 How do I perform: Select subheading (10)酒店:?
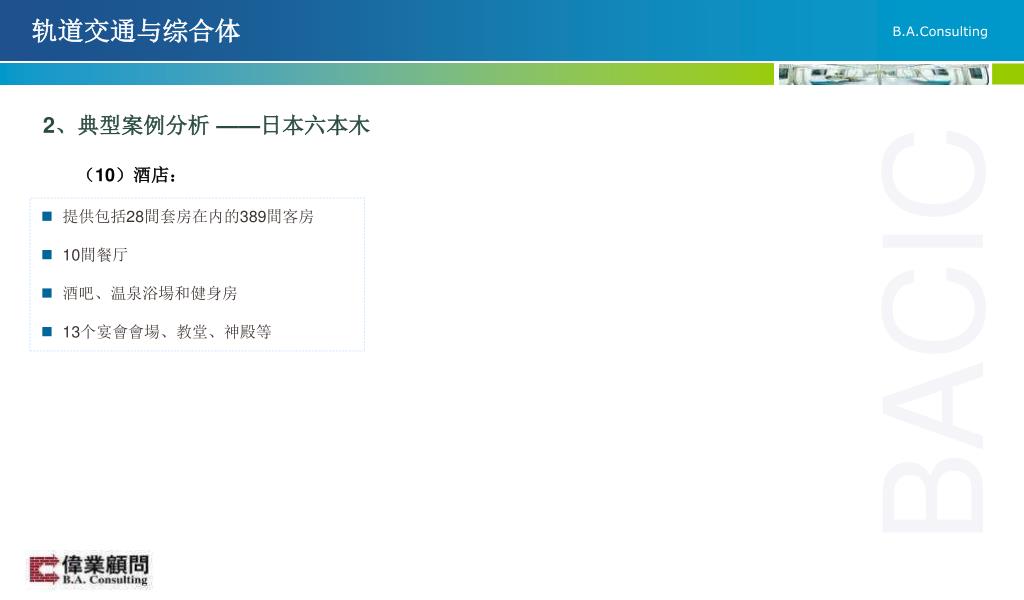(129, 175)
